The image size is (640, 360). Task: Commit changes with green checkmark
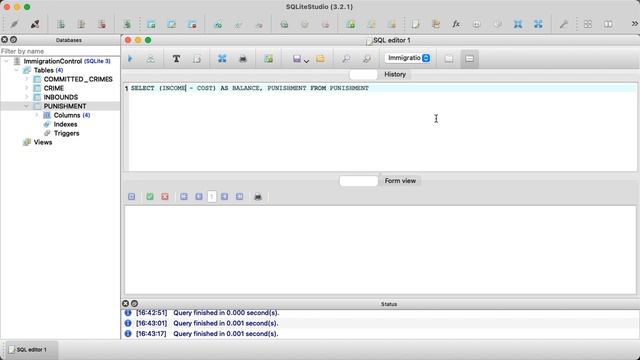pos(150,197)
